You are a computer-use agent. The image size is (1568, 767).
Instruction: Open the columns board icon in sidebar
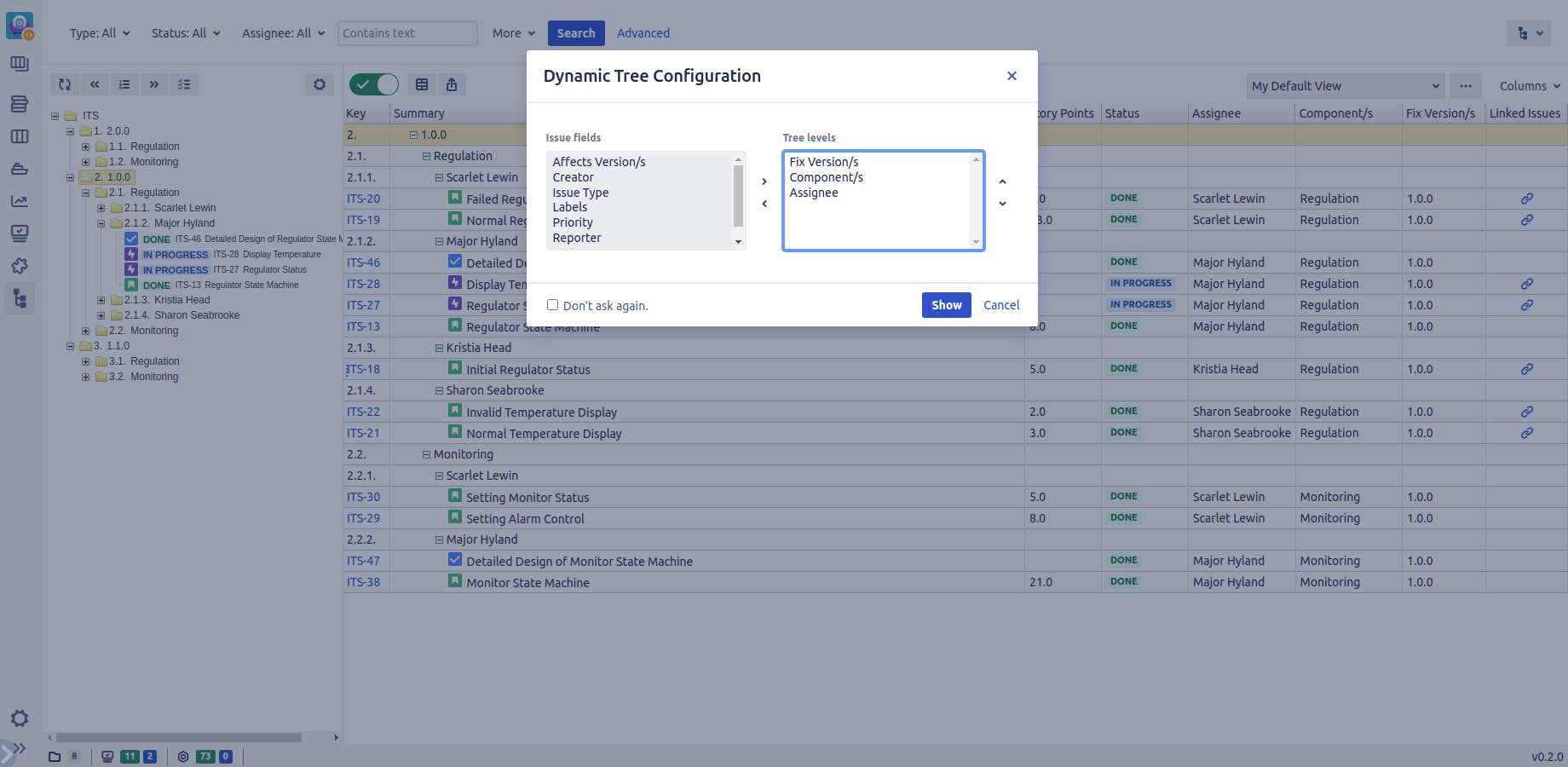(20, 136)
